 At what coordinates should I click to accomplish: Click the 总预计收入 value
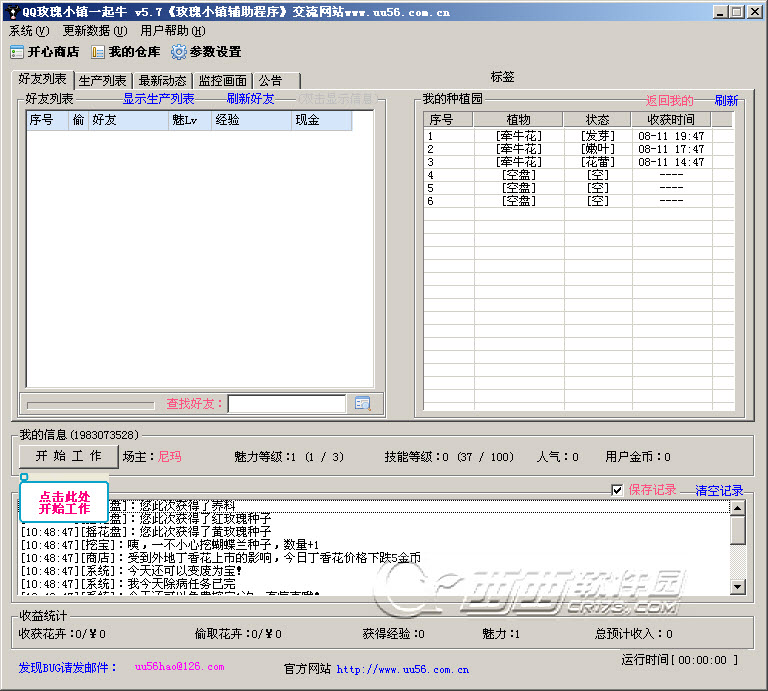pos(669,634)
